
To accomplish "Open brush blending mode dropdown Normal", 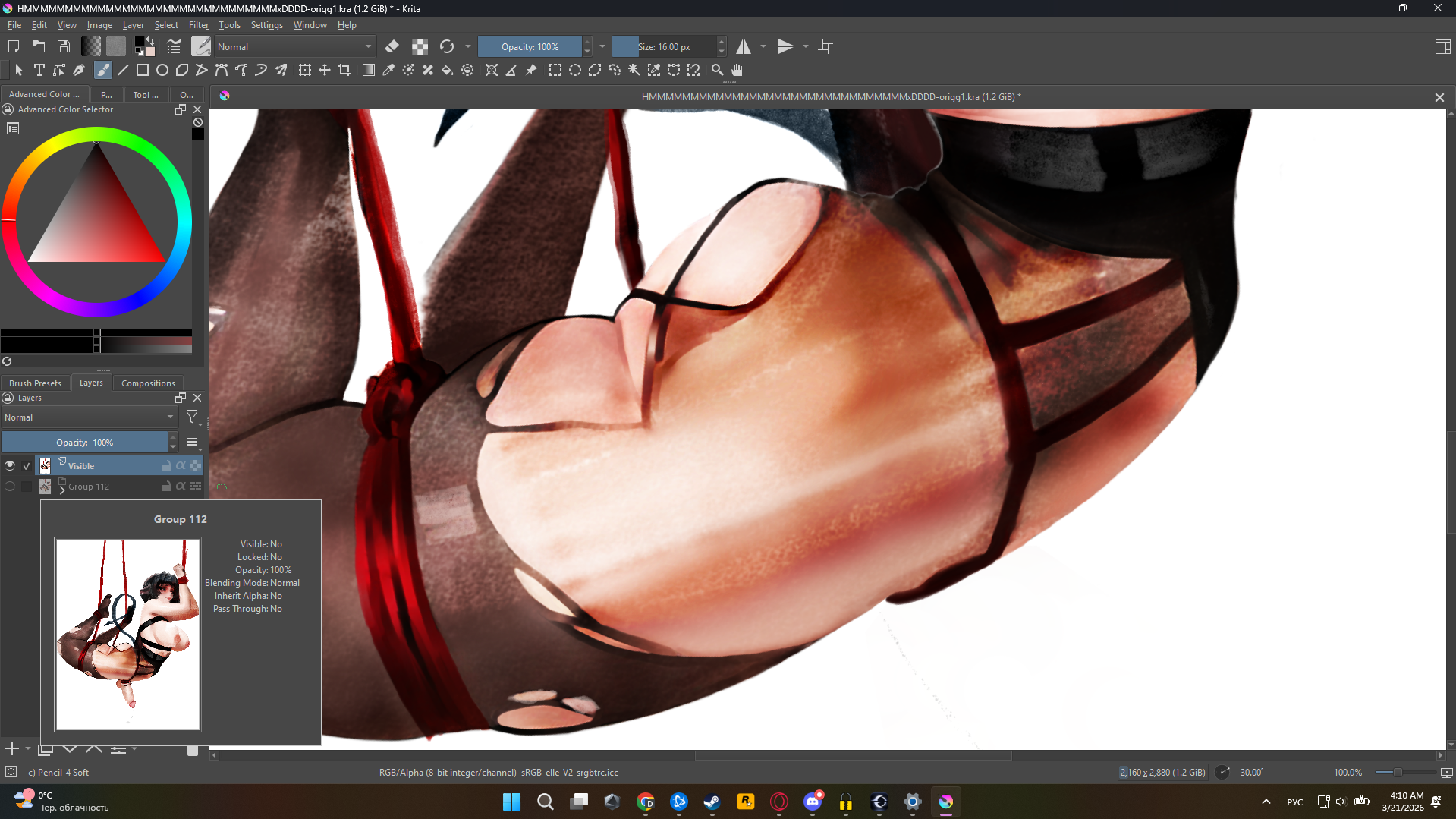I will (x=294, y=46).
